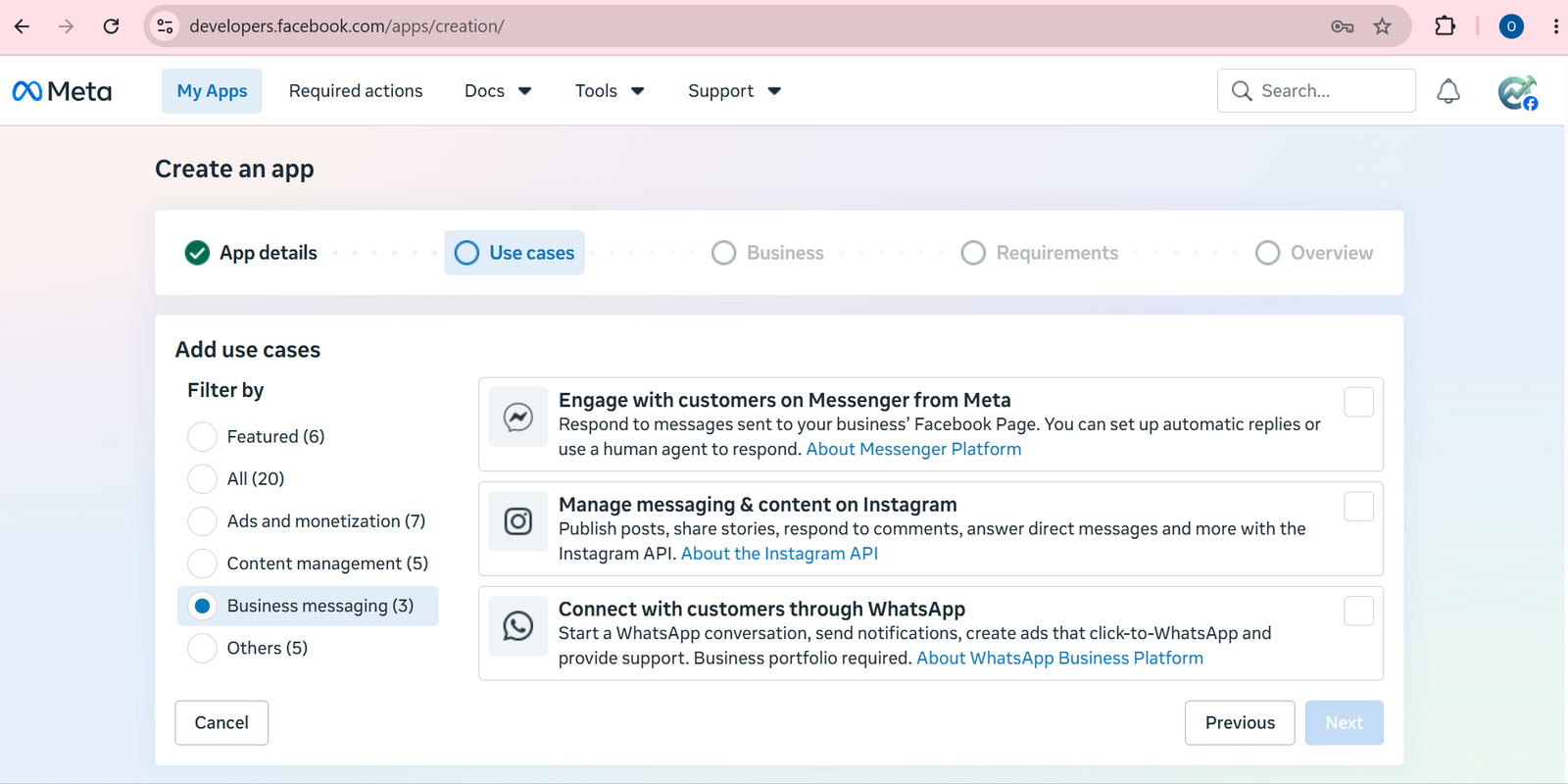This screenshot has width=1568, height=784.
Task: Open Chrome three-dot menu
Action: click(x=1555, y=26)
